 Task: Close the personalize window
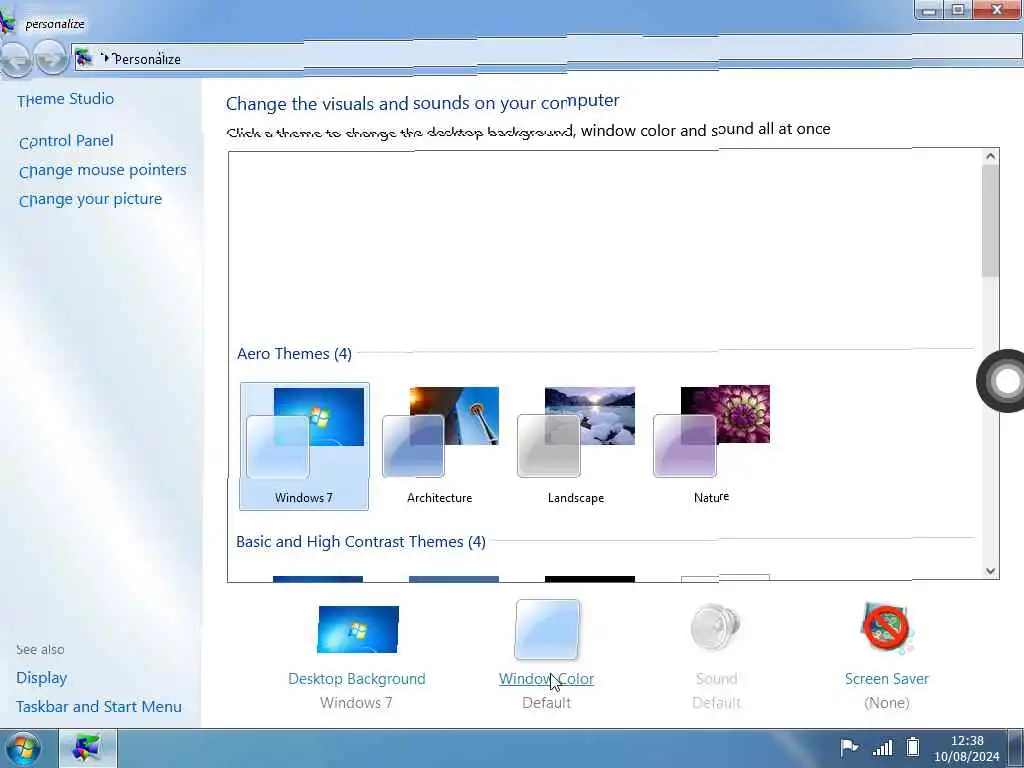click(997, 10)
